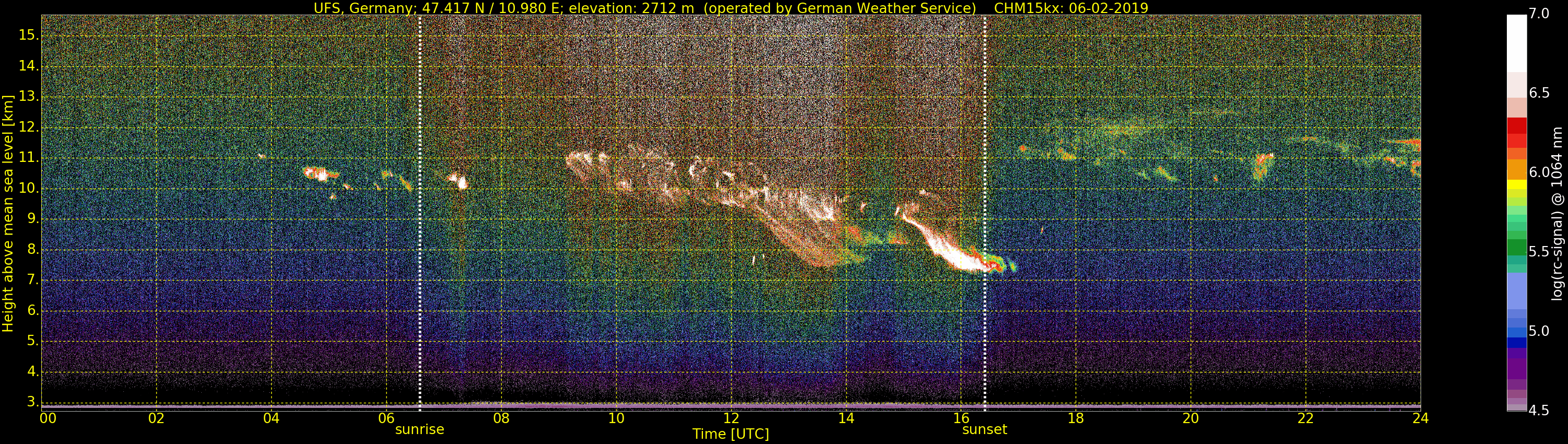Viewport: 1568px width, 444px height.
Task: Click the '8.' height axis tick
Action: (32, 249)
